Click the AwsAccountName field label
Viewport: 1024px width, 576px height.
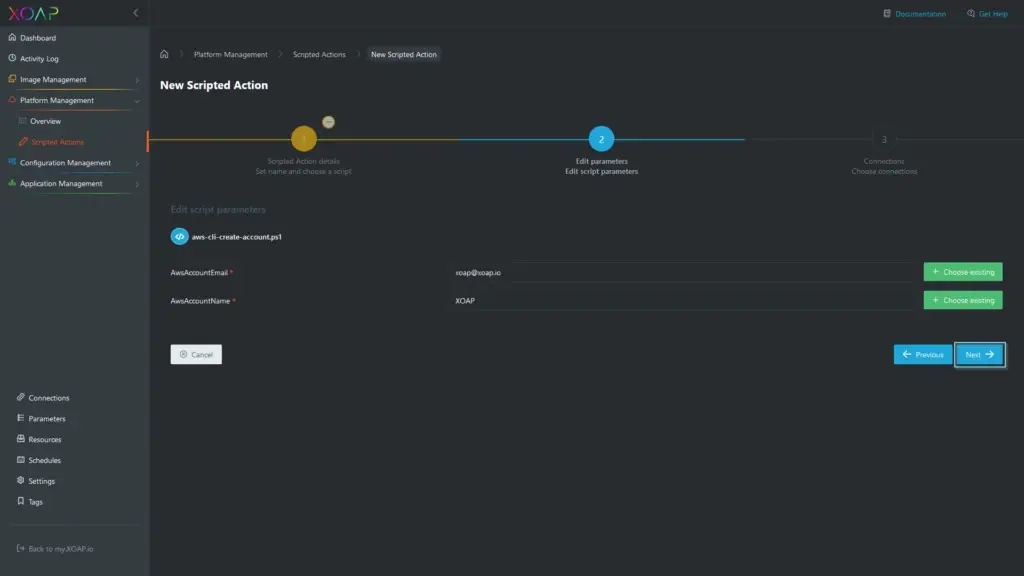tap(200, 301)
